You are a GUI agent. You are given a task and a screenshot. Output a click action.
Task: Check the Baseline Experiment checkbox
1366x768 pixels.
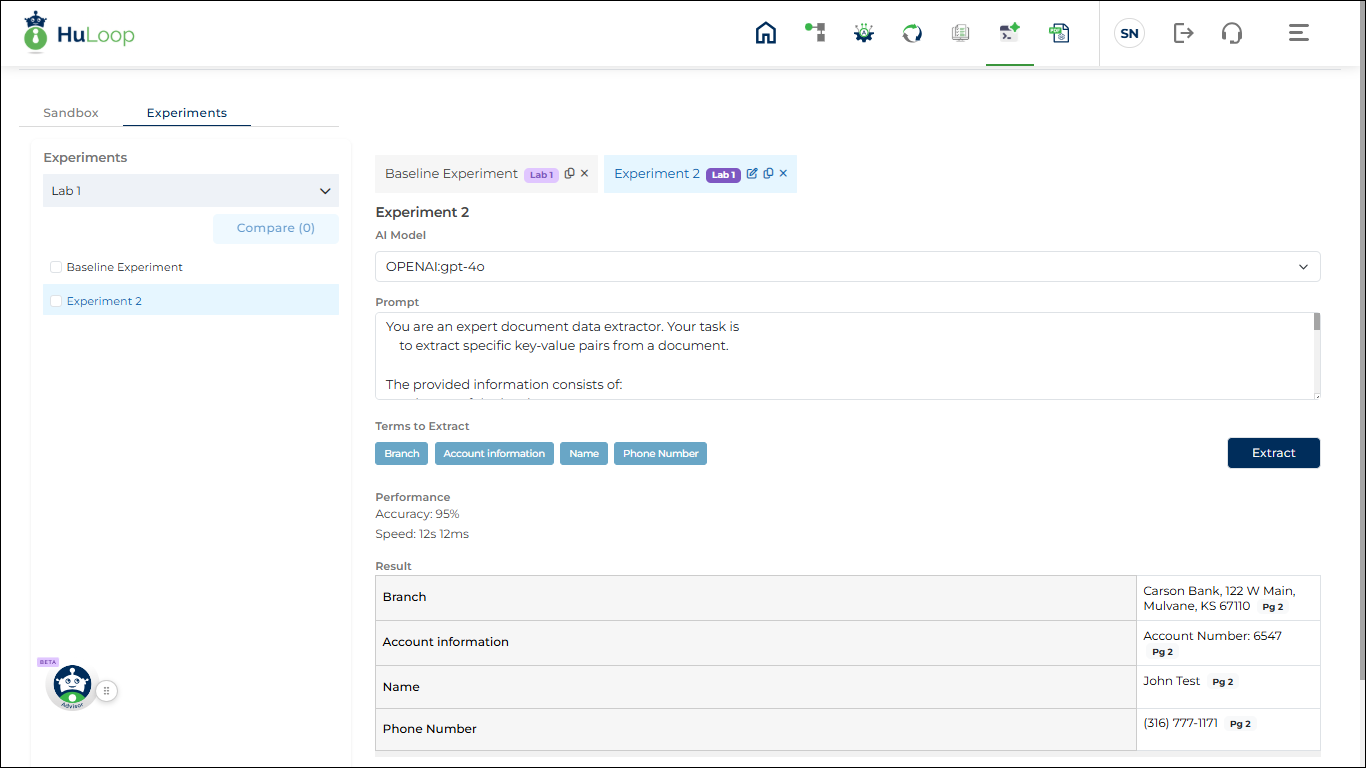56,267
